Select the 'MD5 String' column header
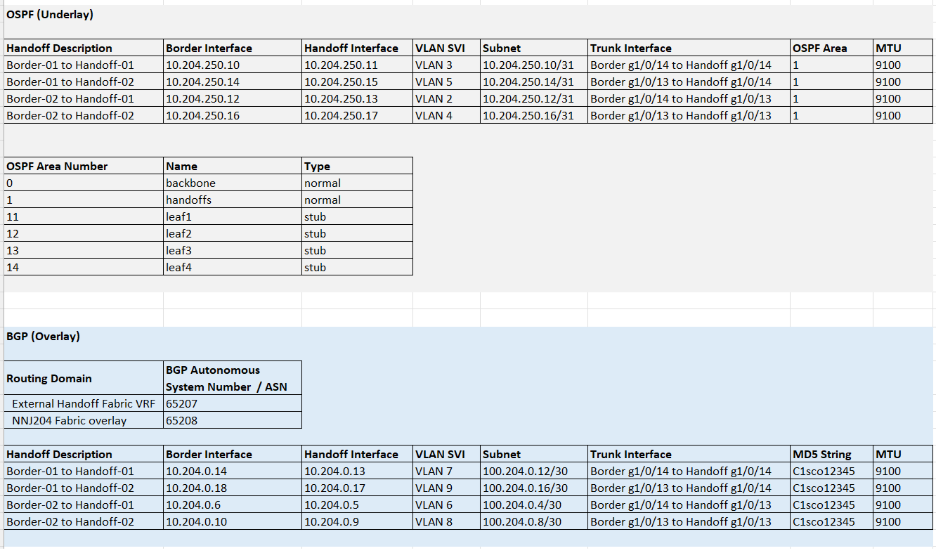The image size is (936, 549). (x=832, y=454)
